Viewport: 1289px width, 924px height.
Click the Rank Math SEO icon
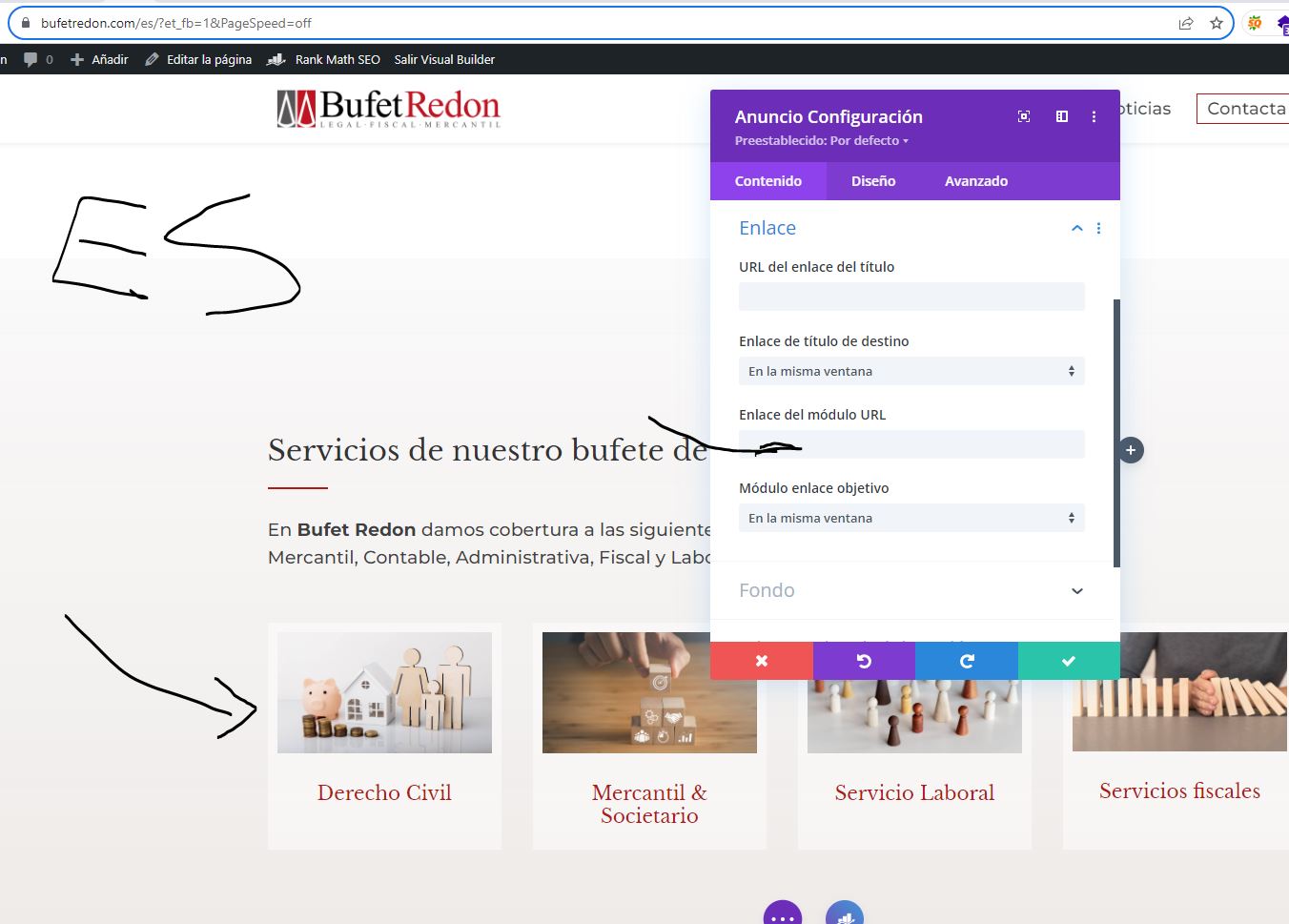pos(276,59)
